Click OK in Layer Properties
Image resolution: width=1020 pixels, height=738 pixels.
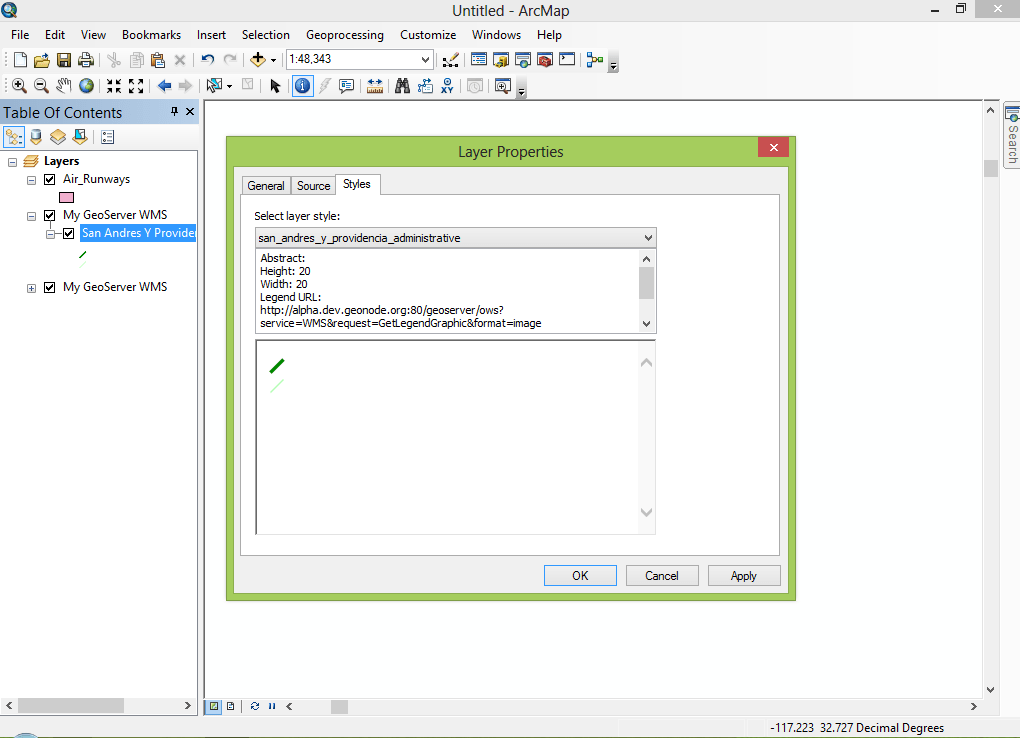click(x=580, y=576)
